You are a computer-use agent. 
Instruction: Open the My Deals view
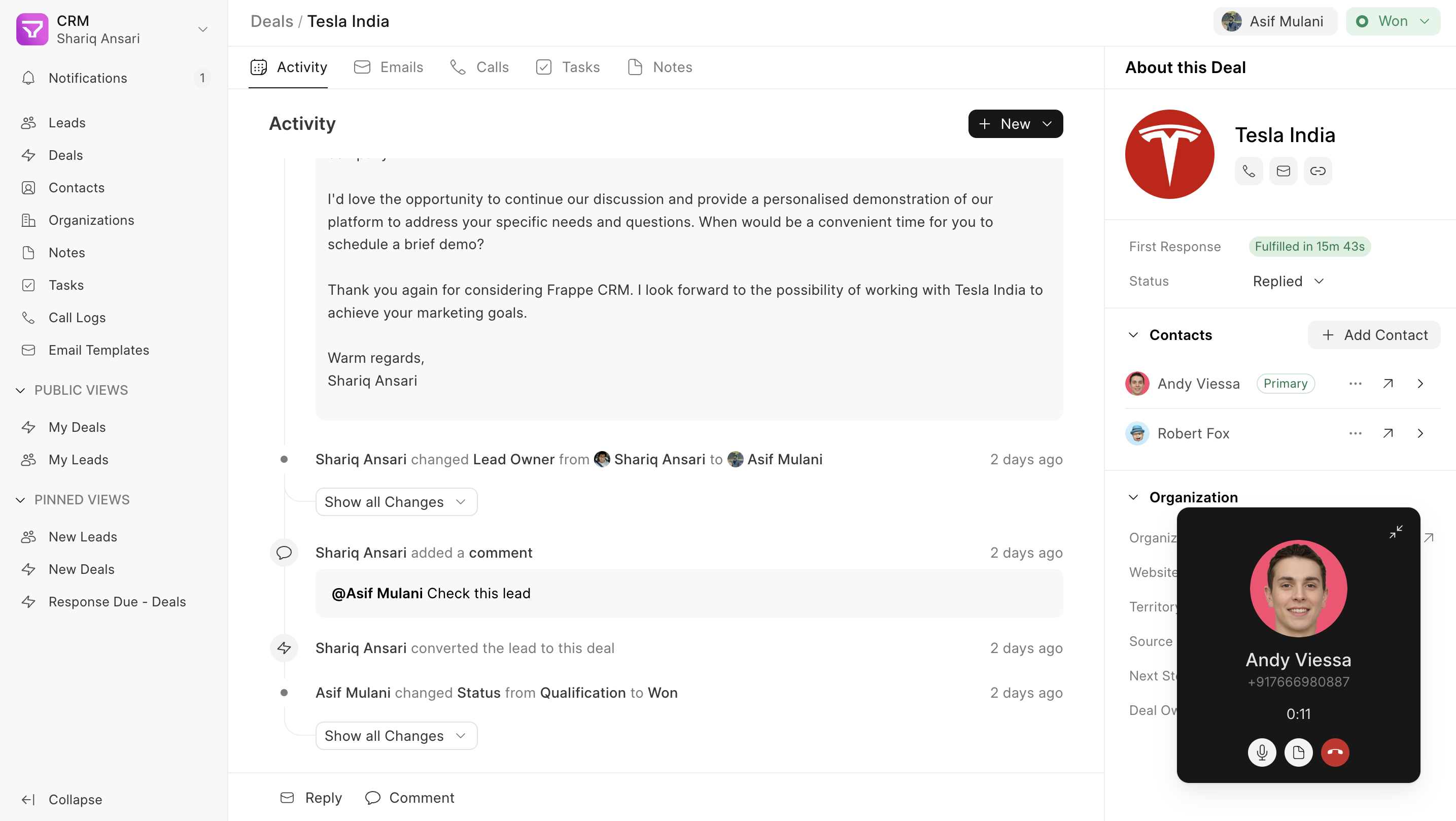pos(114,427)
